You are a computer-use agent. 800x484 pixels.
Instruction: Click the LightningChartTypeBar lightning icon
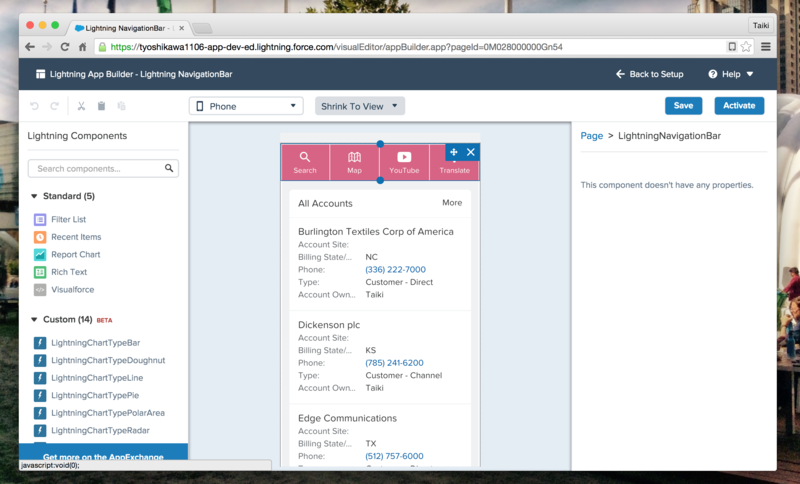point(40,343)
